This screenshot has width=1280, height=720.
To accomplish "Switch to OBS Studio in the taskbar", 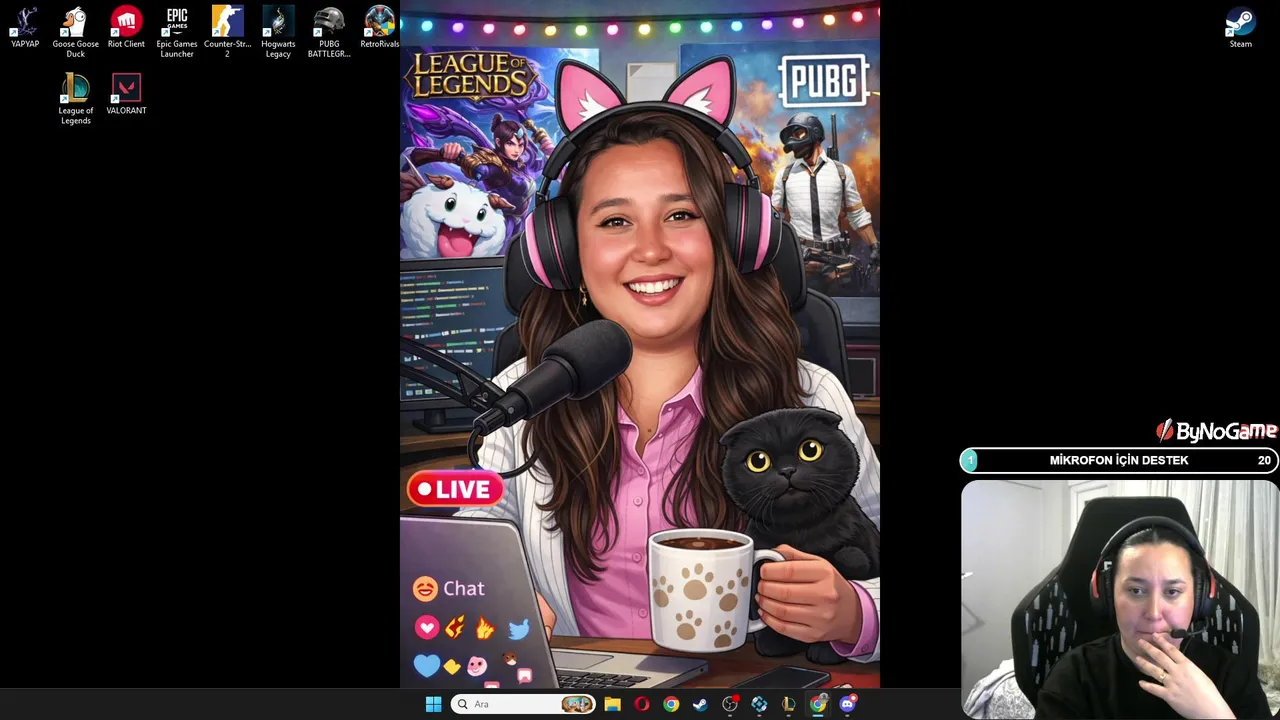I will tap(730, 704).
